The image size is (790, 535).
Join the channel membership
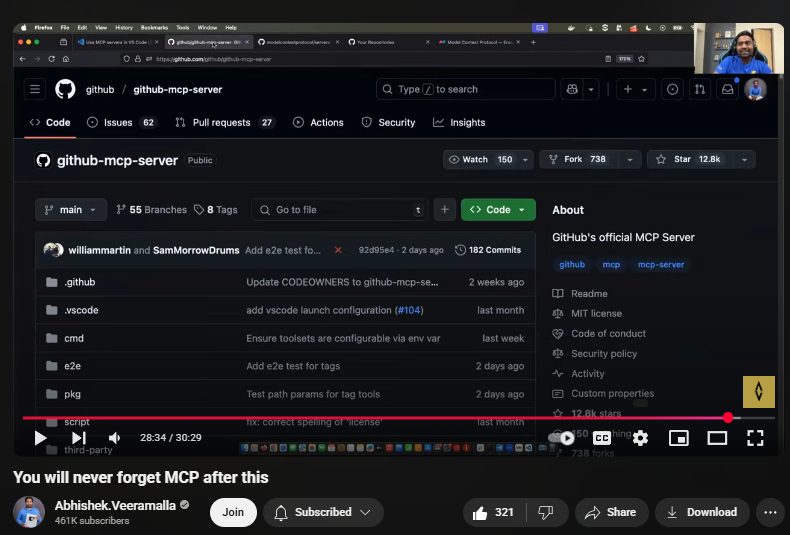pyautogui.click(x=233, y=512)
